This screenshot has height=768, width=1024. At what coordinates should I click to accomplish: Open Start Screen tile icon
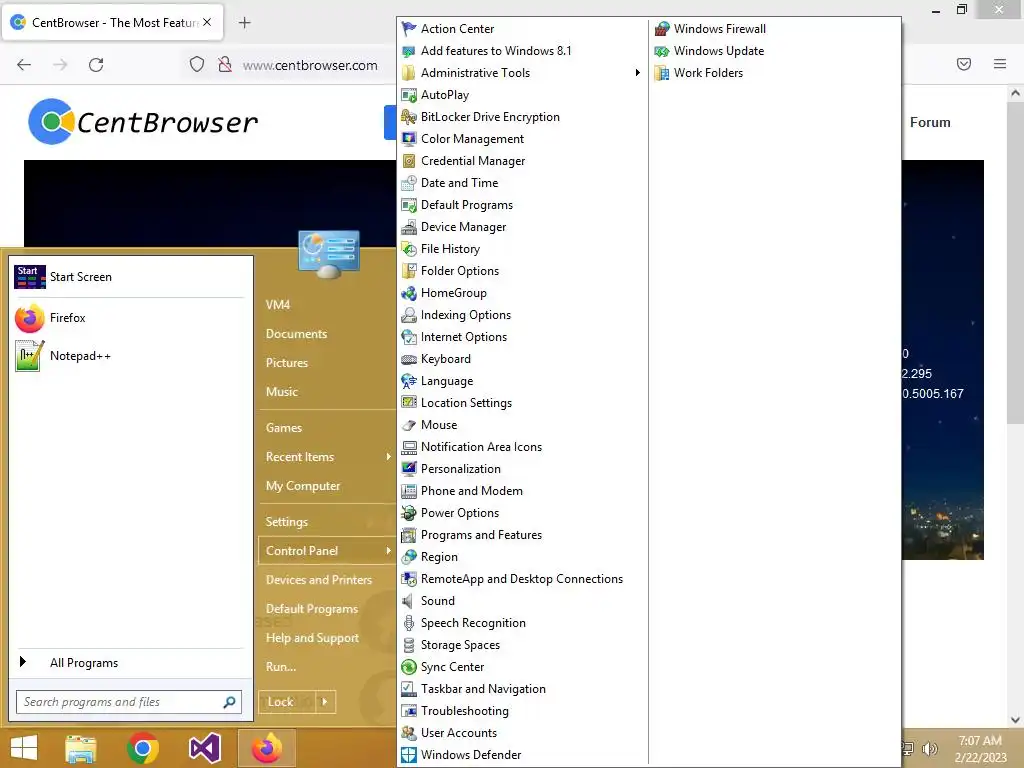coord(29,277)
